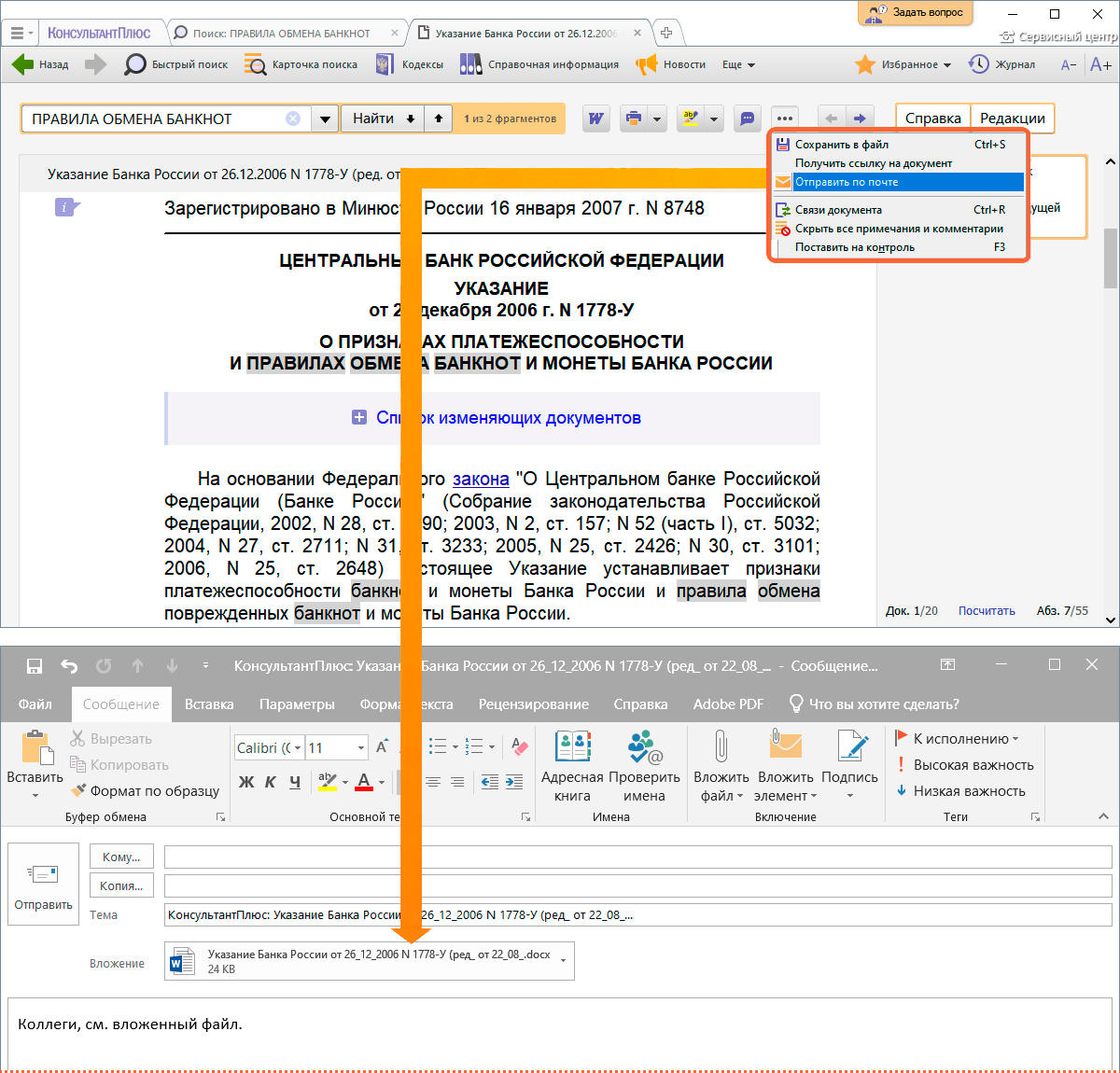Open the Кодексы section
The width and height of the screenshot is (1120, 1073).
pos(409,64)
